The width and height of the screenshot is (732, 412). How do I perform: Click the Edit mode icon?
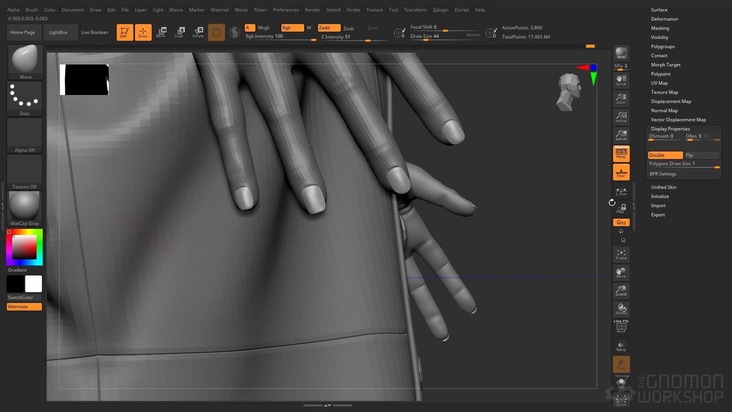125,32
